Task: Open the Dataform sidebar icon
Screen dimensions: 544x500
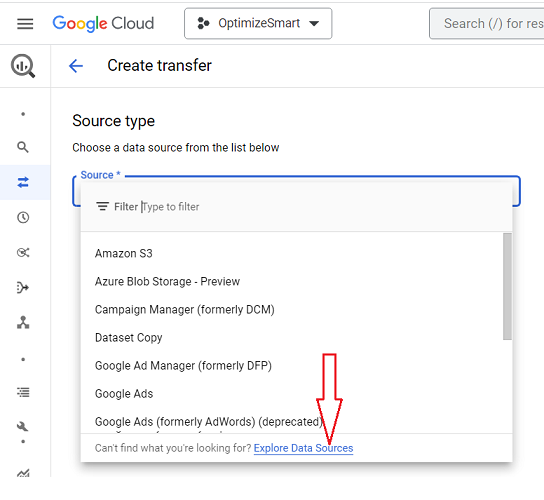Action: click(x=23, y=288)
